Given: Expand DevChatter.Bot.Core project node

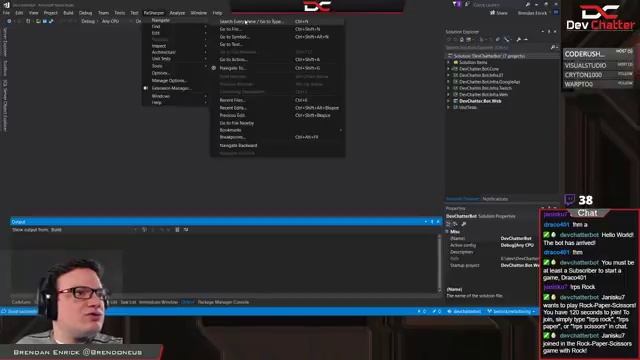Looking at the screenshot, I should click(449, 69).
